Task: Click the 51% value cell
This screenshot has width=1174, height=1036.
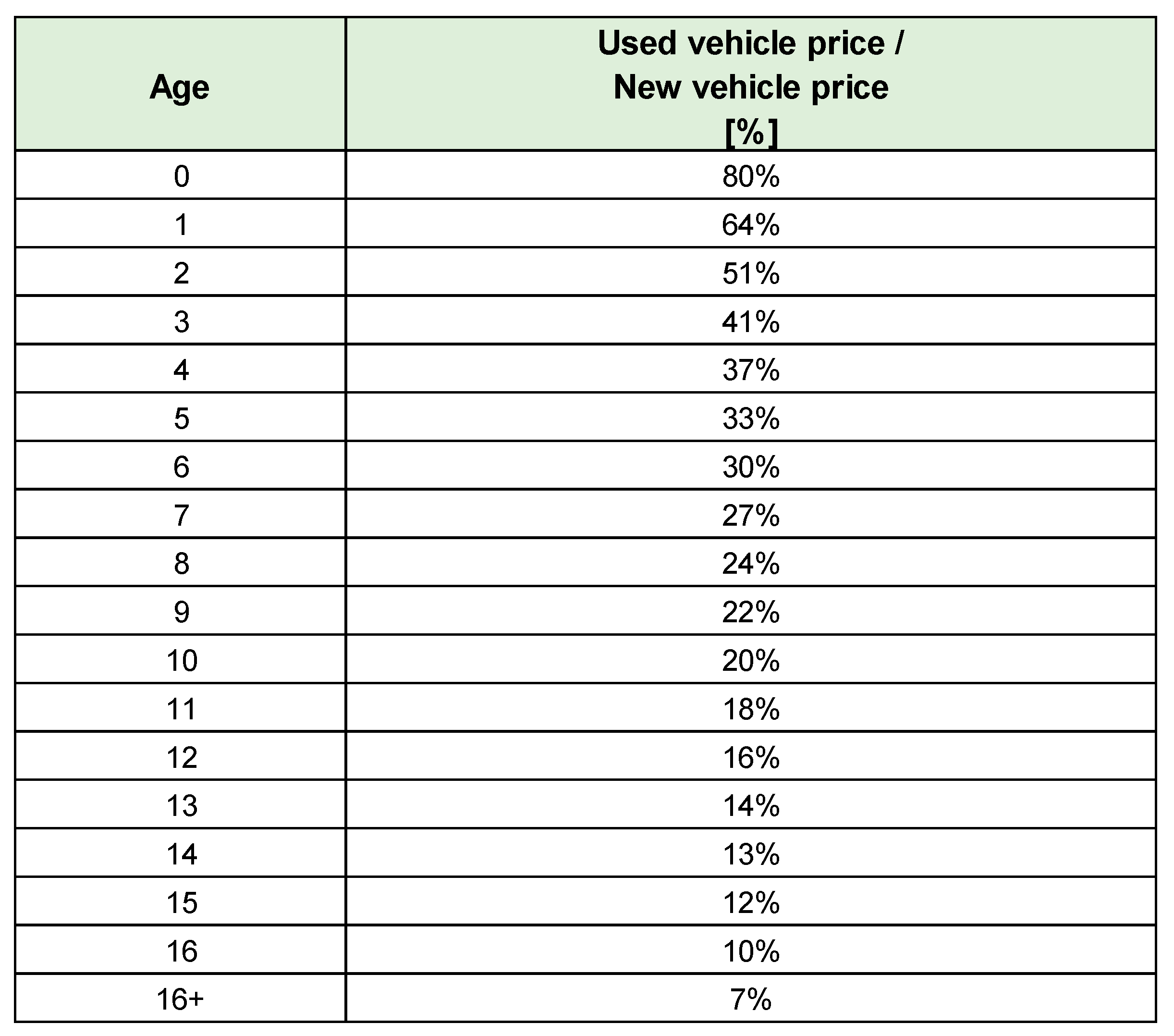Action: 751,273
